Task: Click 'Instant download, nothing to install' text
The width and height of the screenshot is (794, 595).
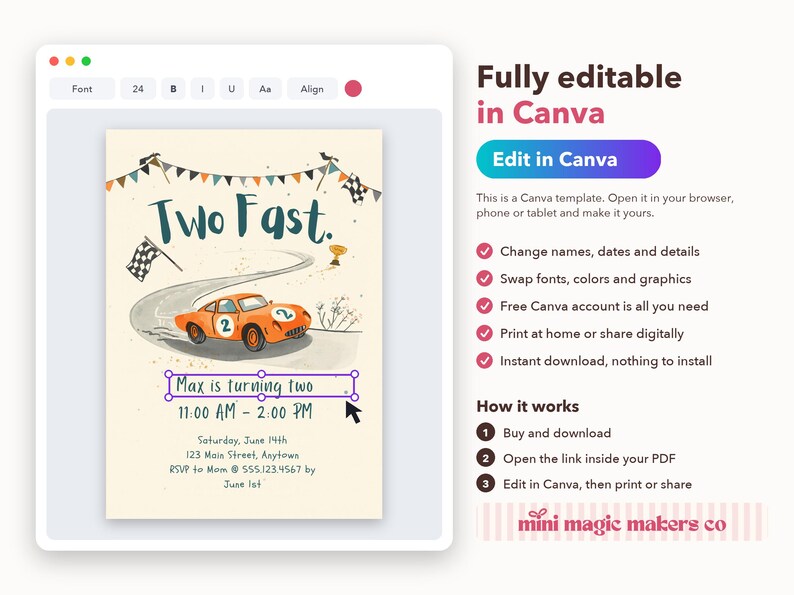Action: point(606,361)
